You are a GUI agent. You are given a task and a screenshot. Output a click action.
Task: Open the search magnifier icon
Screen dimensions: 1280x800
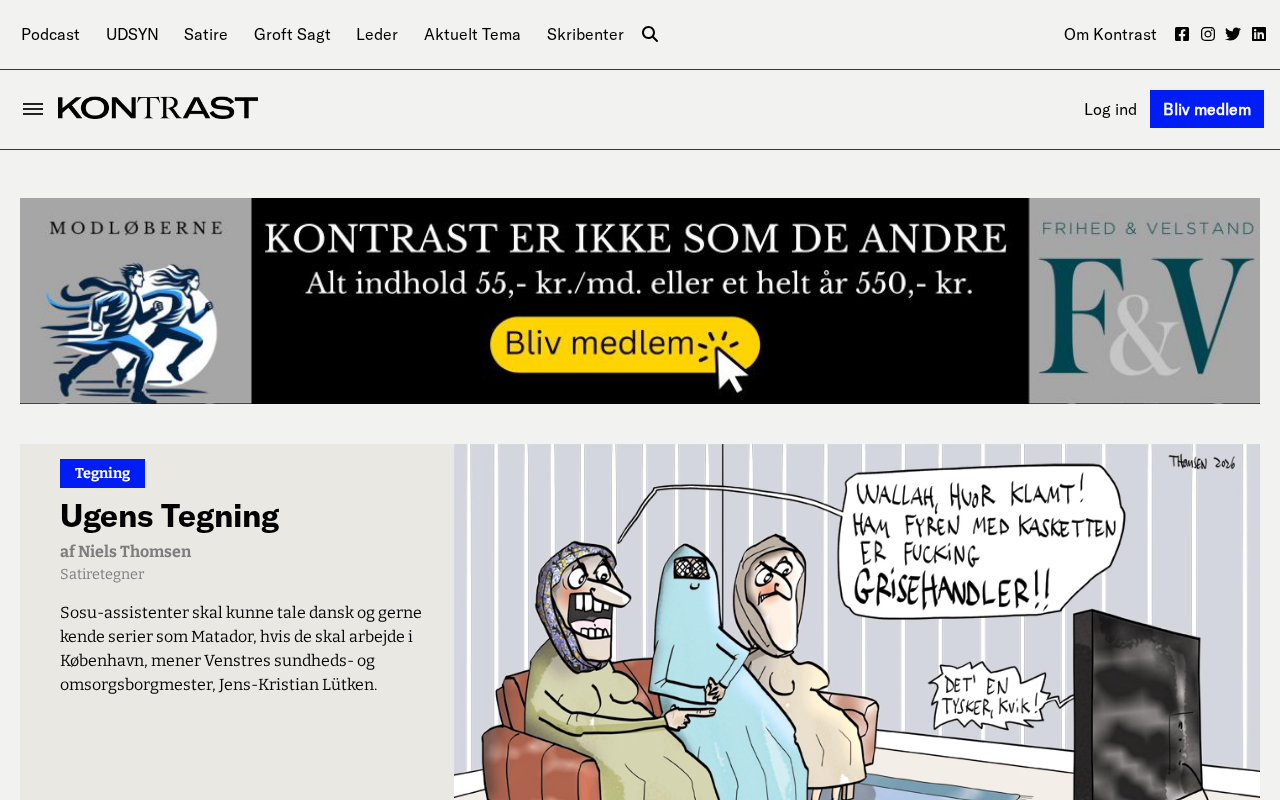pos(650,34)
